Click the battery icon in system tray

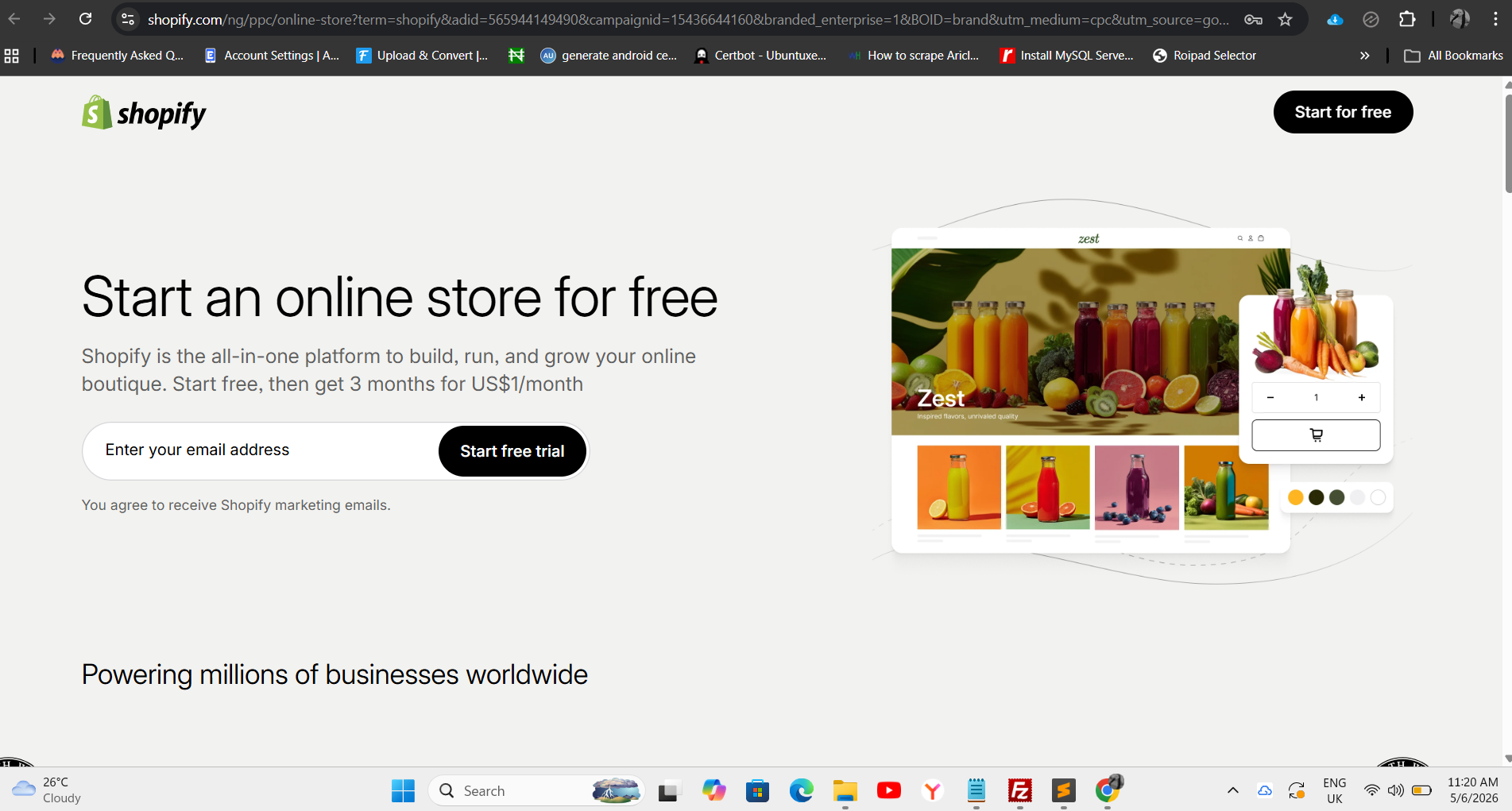[1421, 790]
